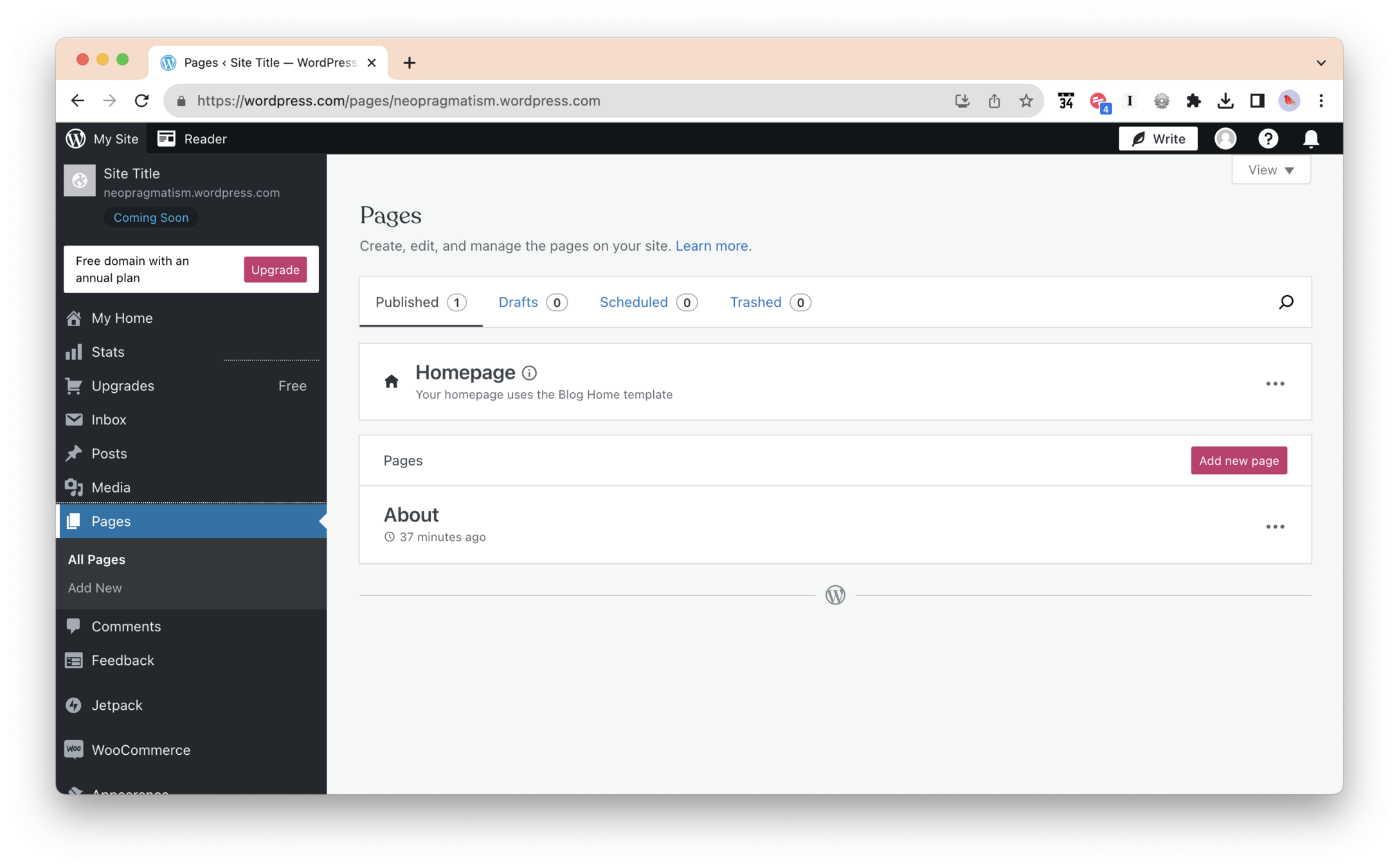Click the Homepage info icon
This screenshot has width=1399, height=868.
pyautogui.click(x=529, y=373)
